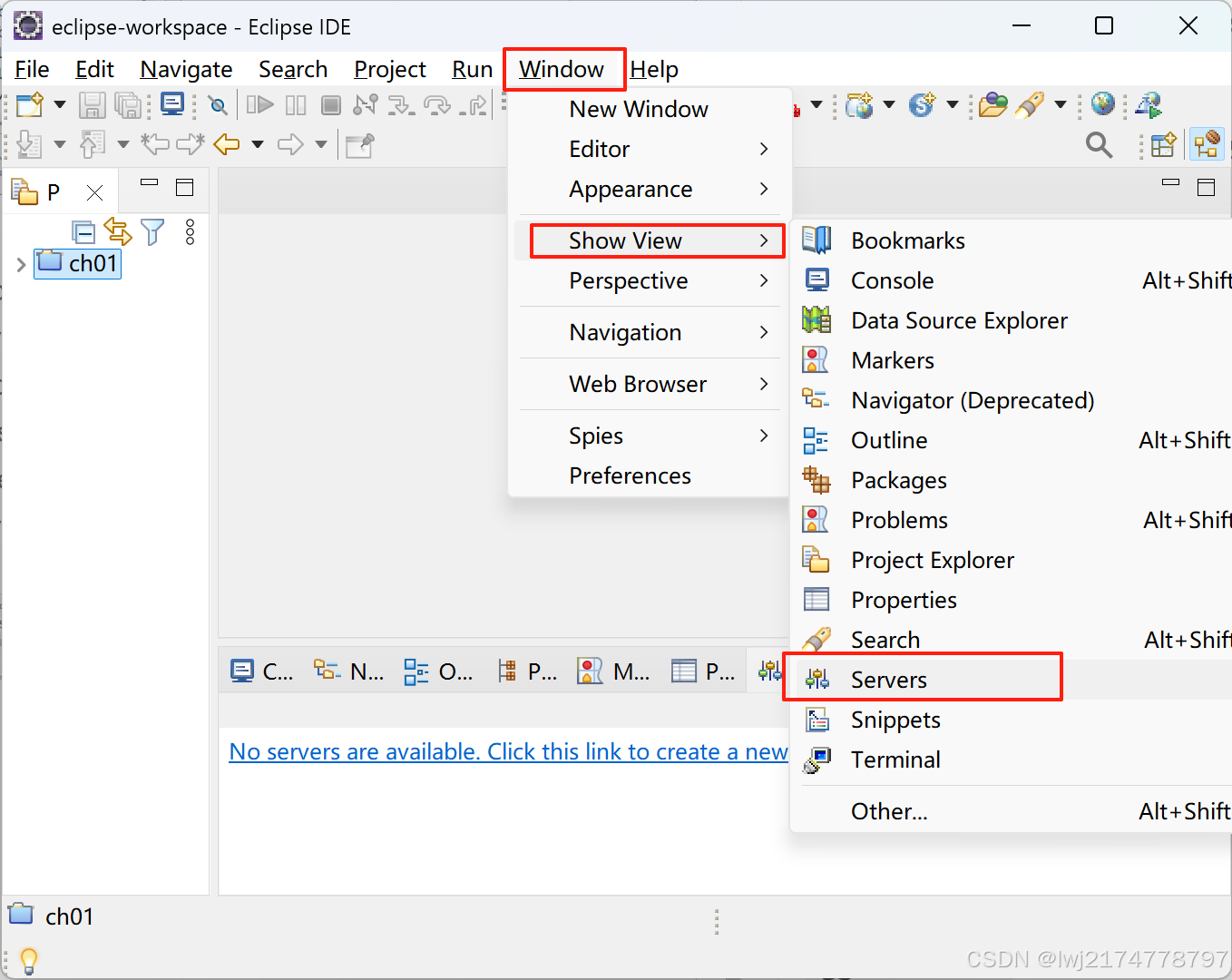The height and width of the screenshot is (980, 1232).
Task: Close the Project Explorer tab
Action: pyautogui.click(x=94, y=192)
